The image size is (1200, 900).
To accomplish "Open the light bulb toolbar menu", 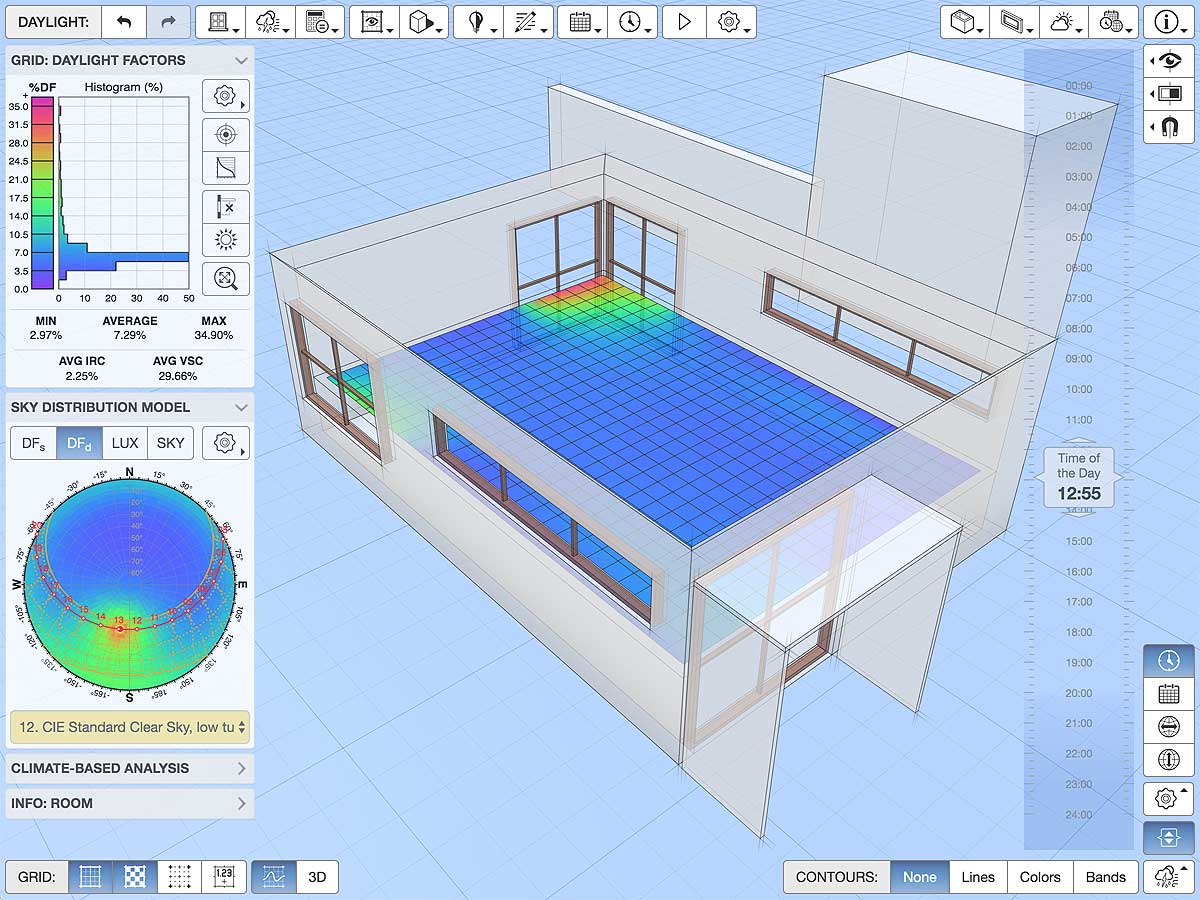I will [x=476, y=22].
